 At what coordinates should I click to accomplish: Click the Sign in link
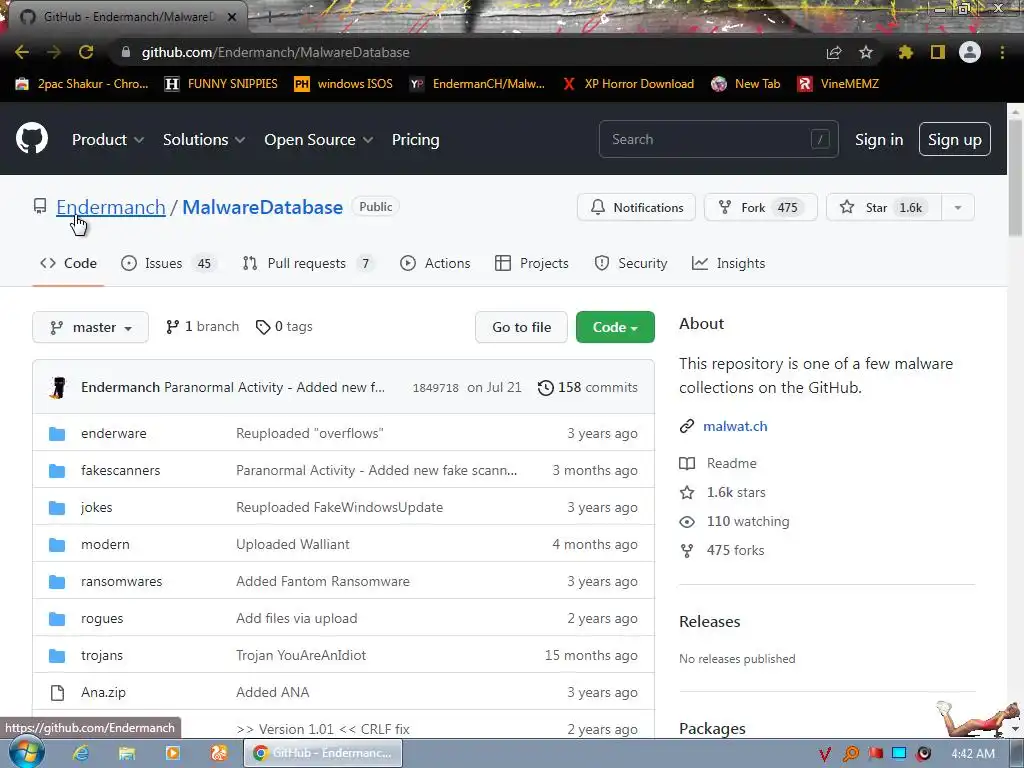click(x=879, y=140)
